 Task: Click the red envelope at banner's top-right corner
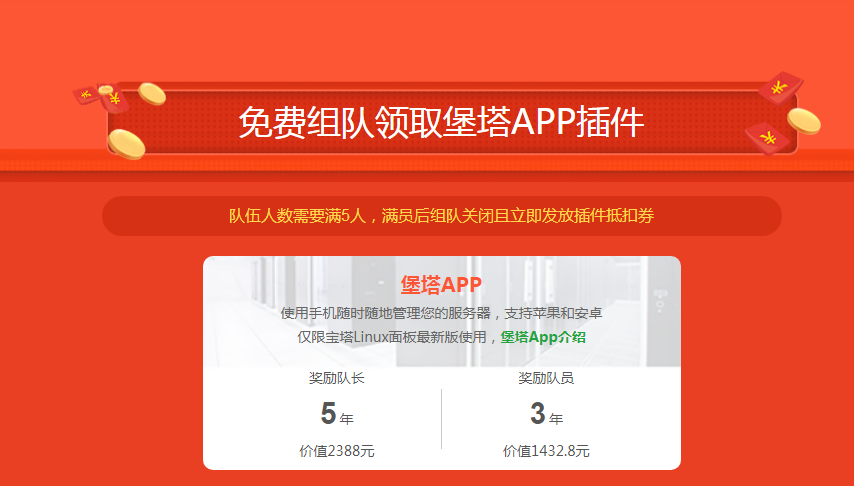780,88
